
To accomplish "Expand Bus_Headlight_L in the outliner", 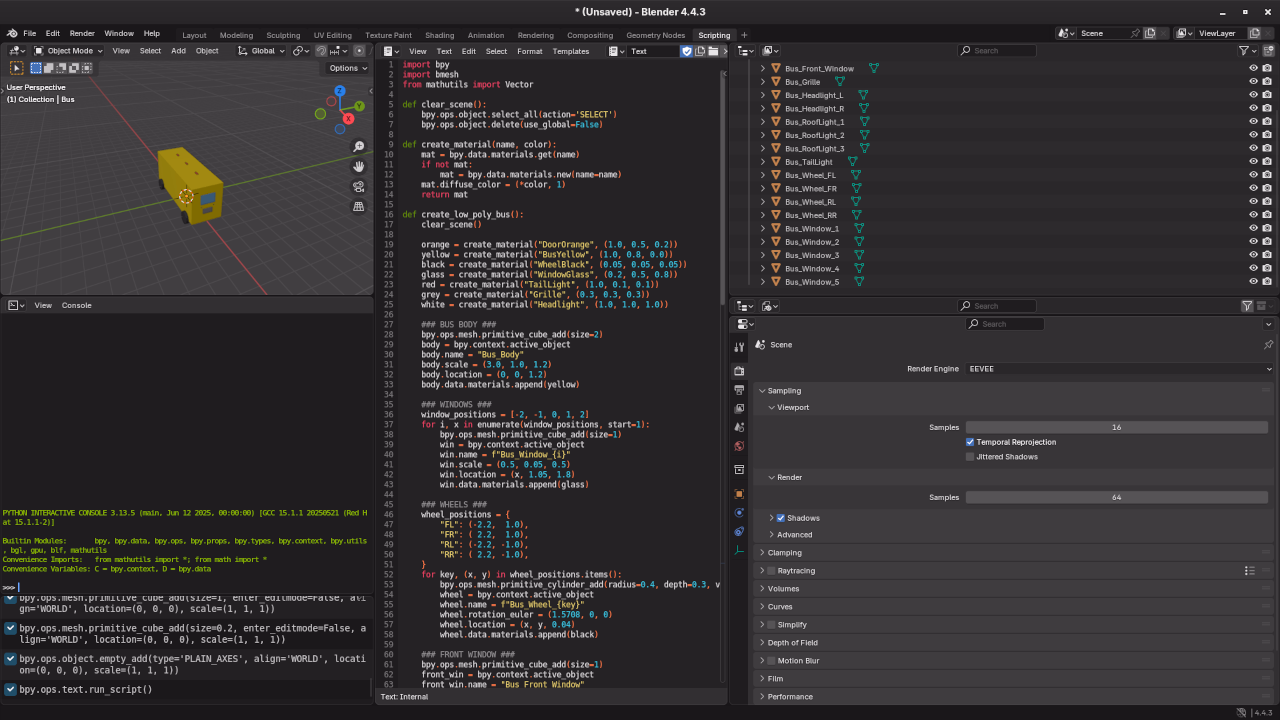I will coord(763,95).
